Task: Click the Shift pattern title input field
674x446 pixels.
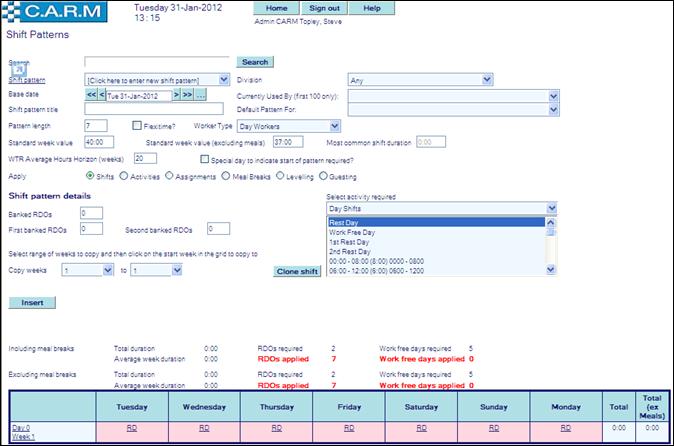Action: [153, 109]
